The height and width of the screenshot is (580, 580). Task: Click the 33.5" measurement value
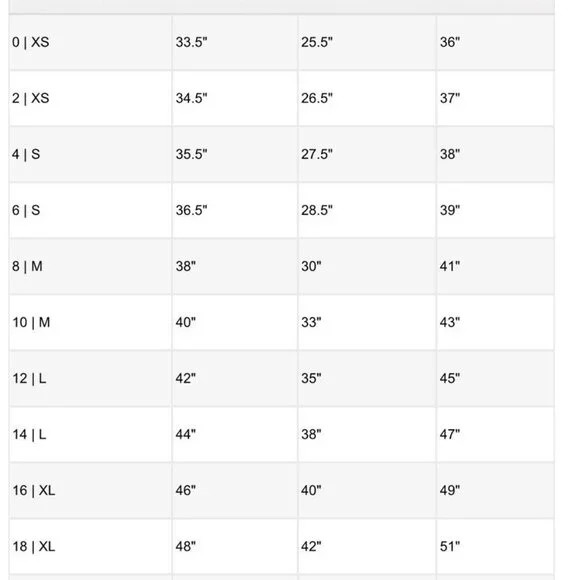point(192,42)
